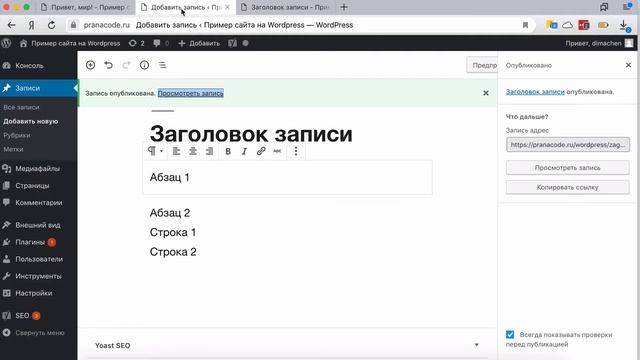The width and height of the screenshot is (640, 360).
Task: Apply strikethrough formatting
Action: click(277, 151)
